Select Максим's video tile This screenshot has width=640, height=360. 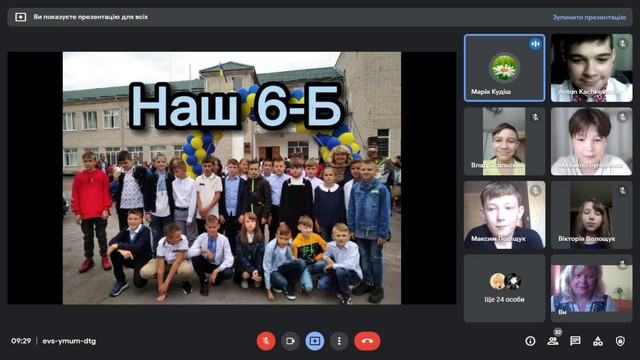pyautogui.click(x=504, y=215)
